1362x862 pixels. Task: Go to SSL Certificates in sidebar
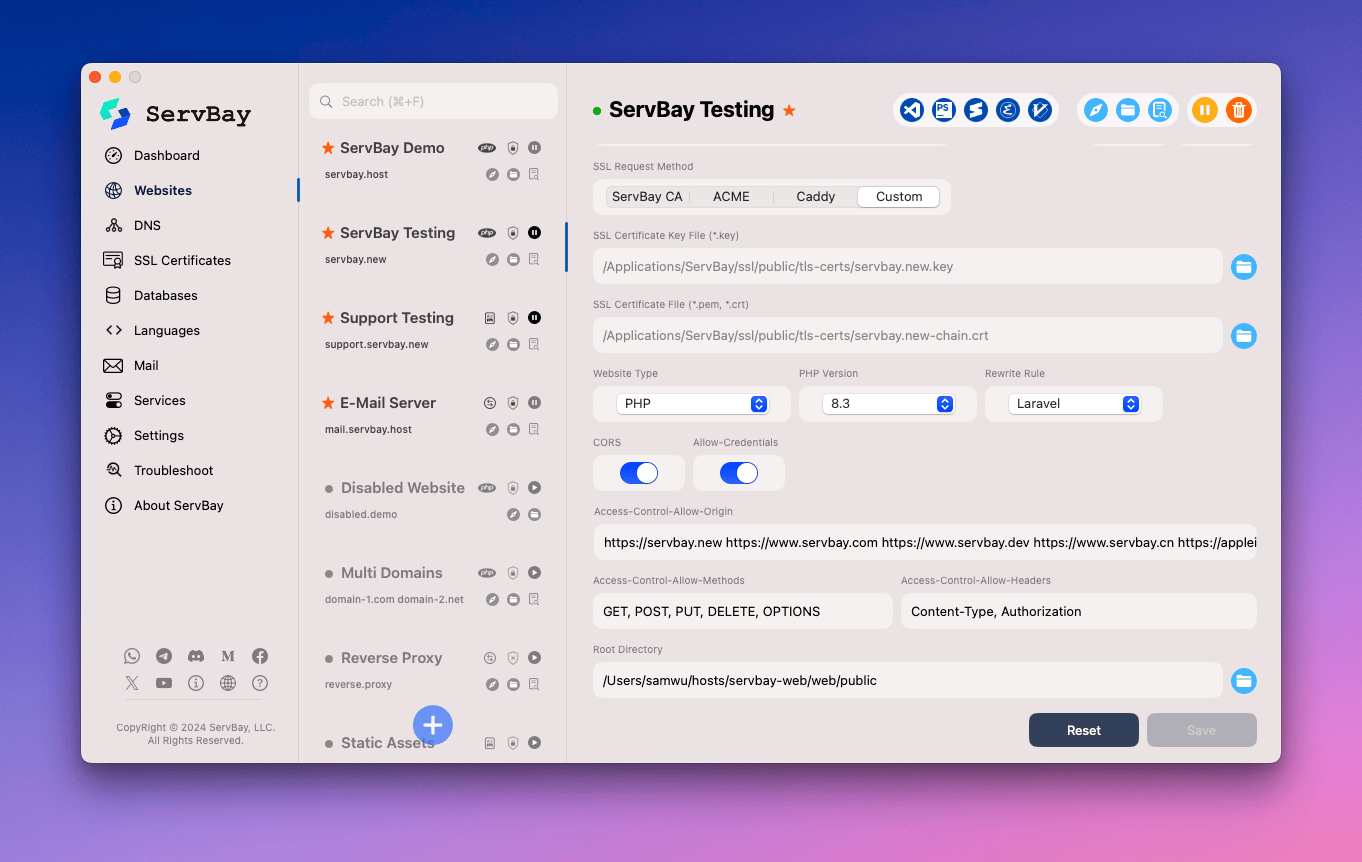click(182, 260)
